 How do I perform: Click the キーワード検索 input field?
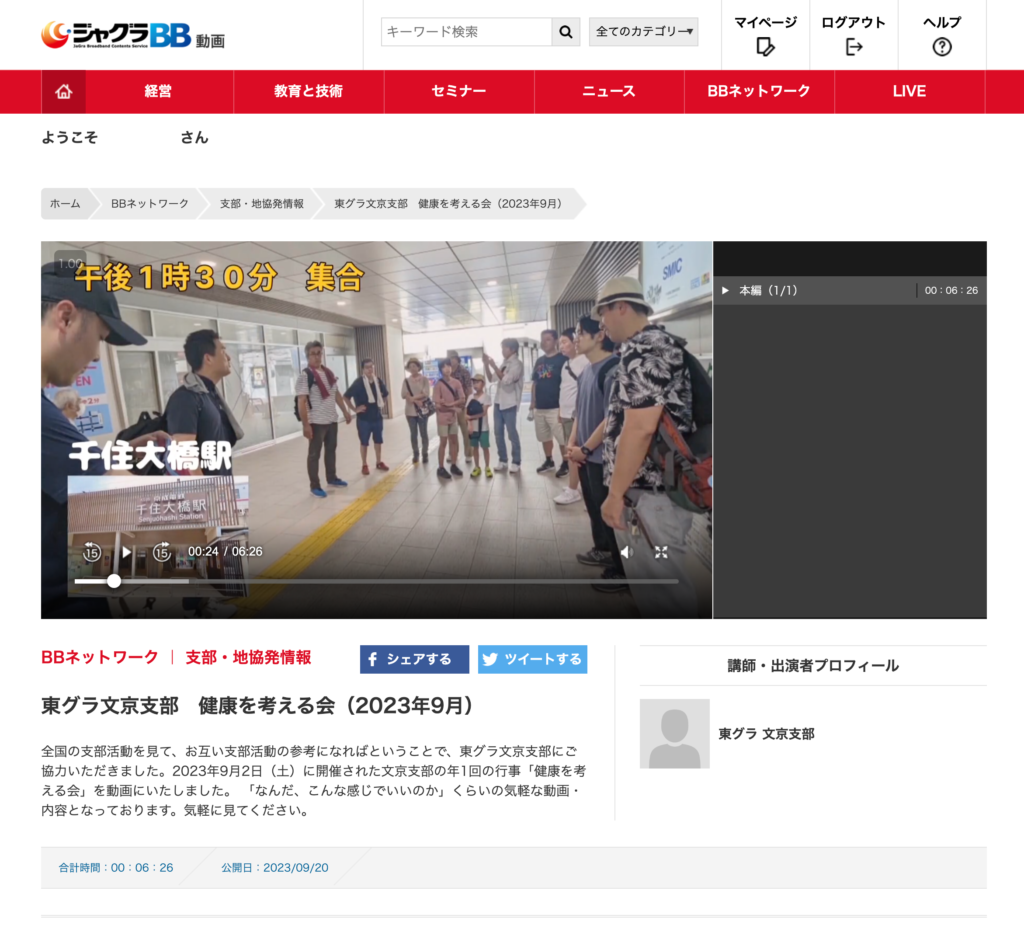pyautogui.click(x=466, y=31)
